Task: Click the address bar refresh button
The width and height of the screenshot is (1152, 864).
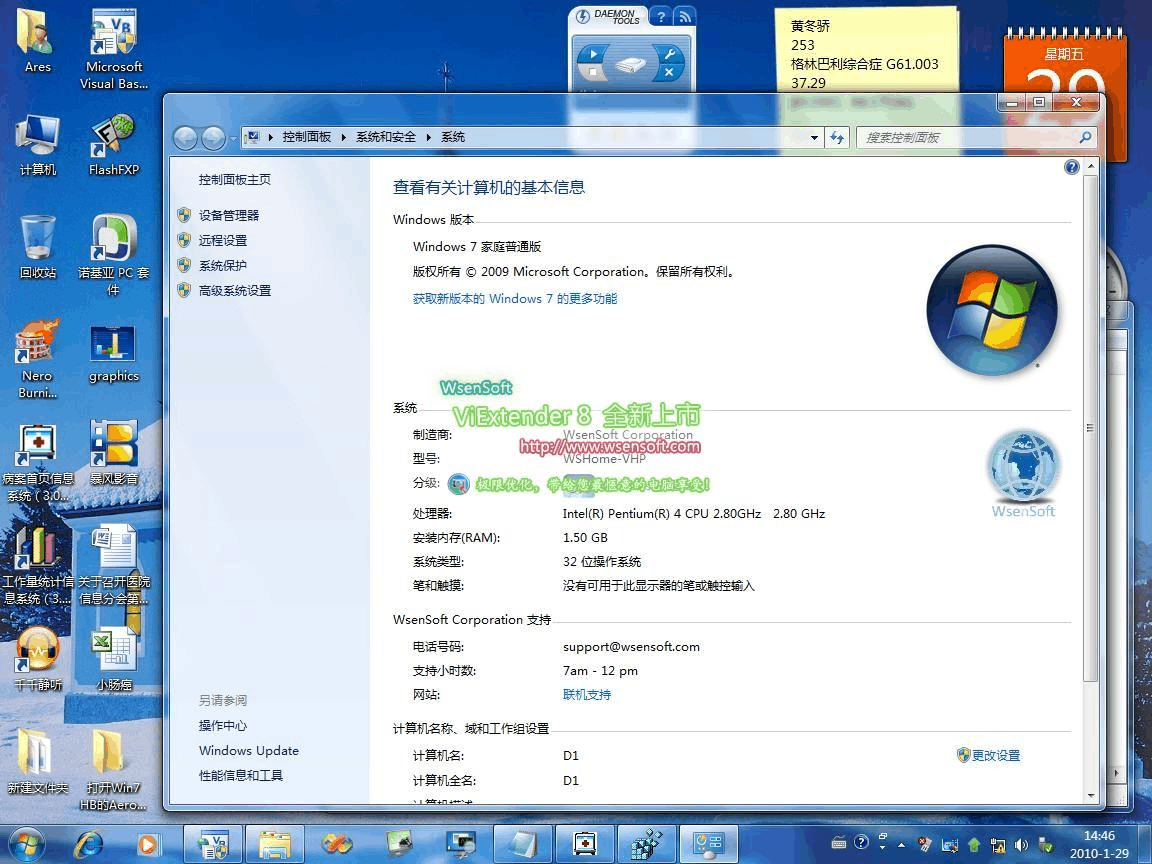Action: (x=837, y=137)
